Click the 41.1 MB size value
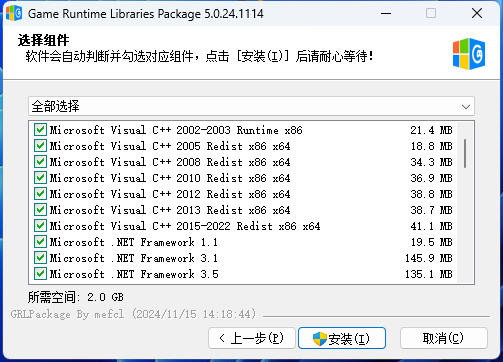This screenshot has height=362, width=503. point(431,226)
